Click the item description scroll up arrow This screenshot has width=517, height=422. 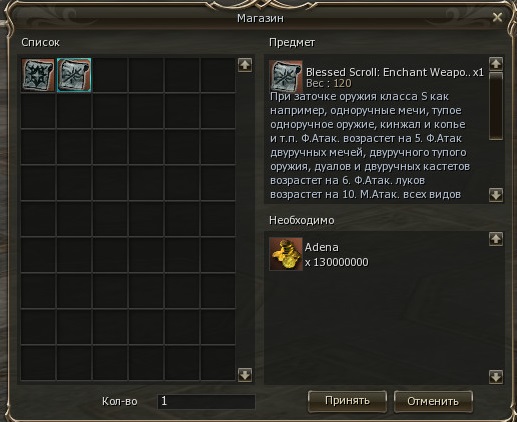tap(496, 63)
